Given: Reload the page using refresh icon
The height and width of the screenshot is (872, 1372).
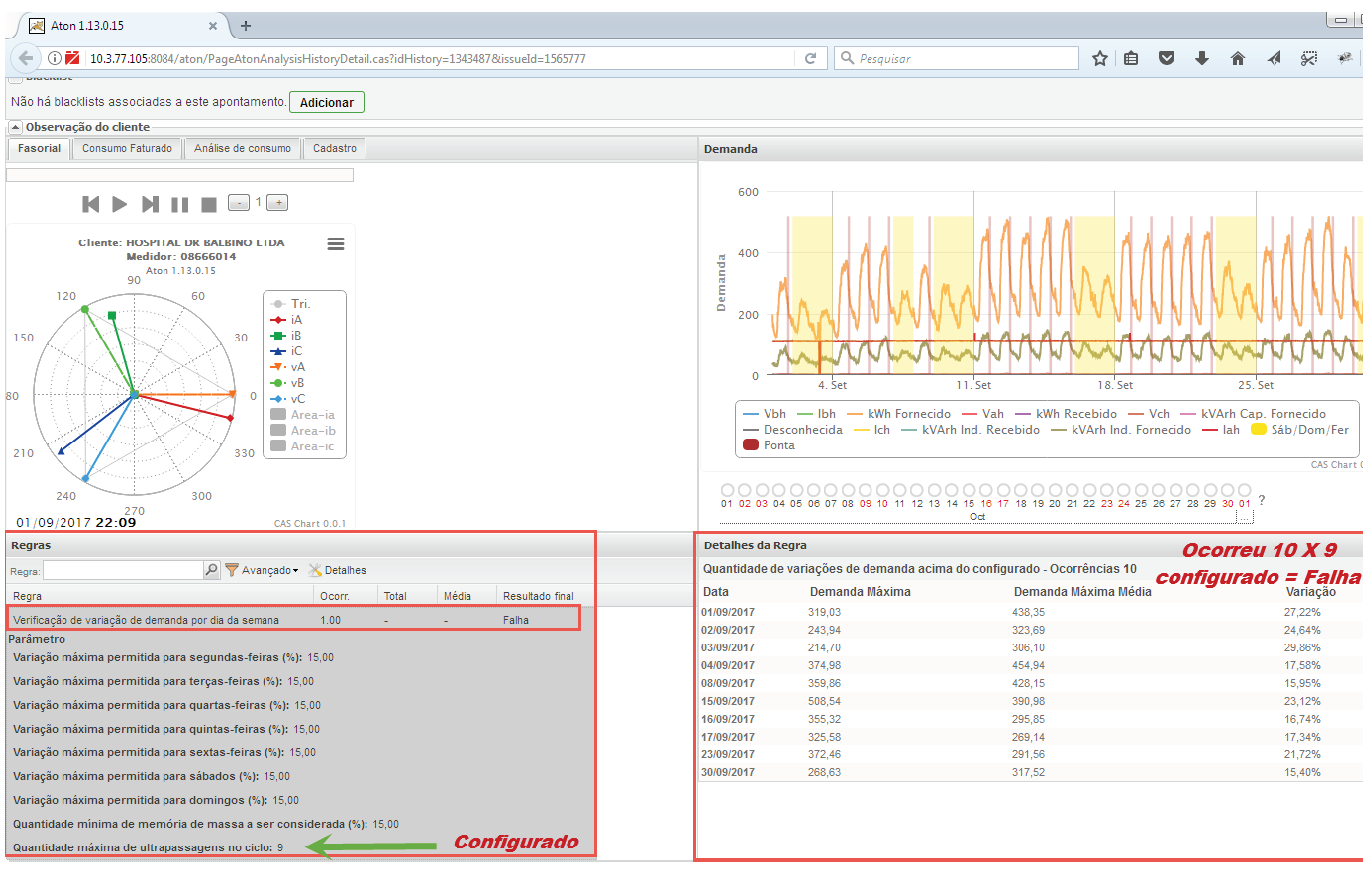Looking at the screenshot, I should 811,58.
